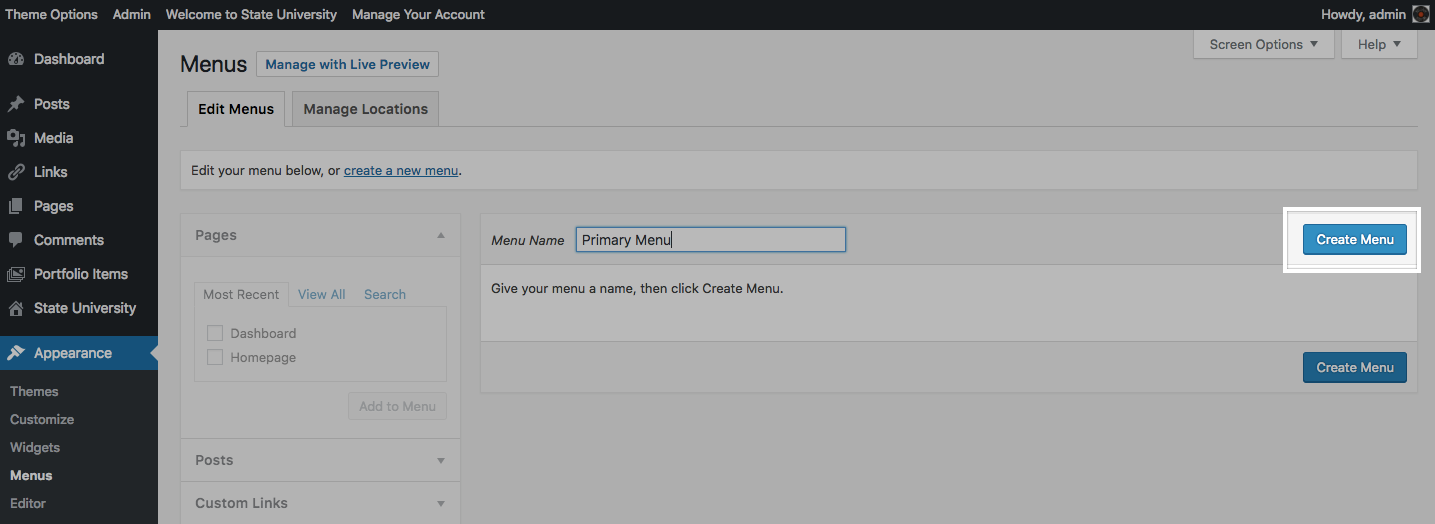Select the Edit Menus tab
Screen dimensions: 1435x524
[236, 109]
